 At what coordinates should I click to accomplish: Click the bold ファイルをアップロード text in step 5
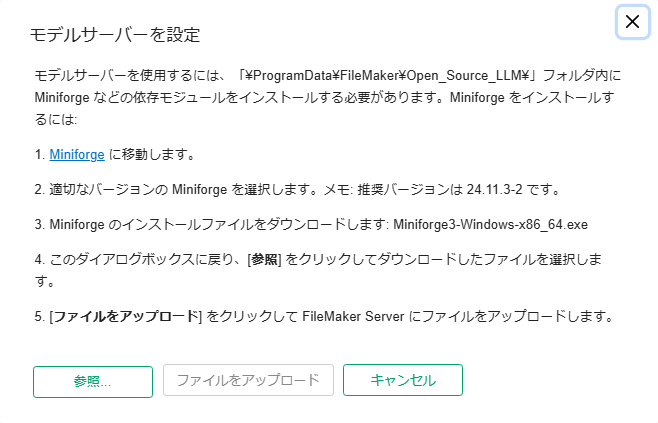(x=127, y=317)
